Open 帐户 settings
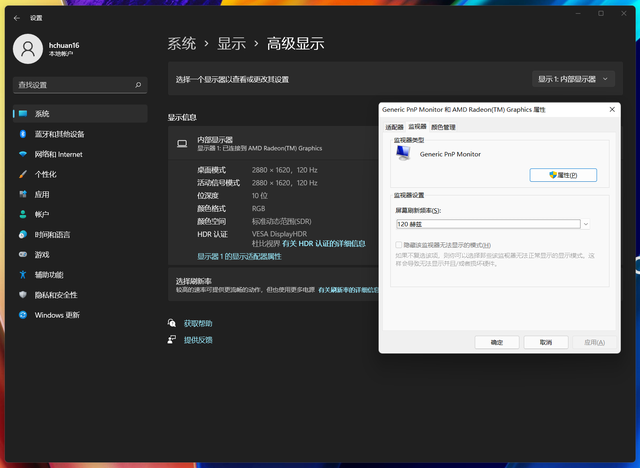This screenshot has height=468, width=640. pos(80,214)
